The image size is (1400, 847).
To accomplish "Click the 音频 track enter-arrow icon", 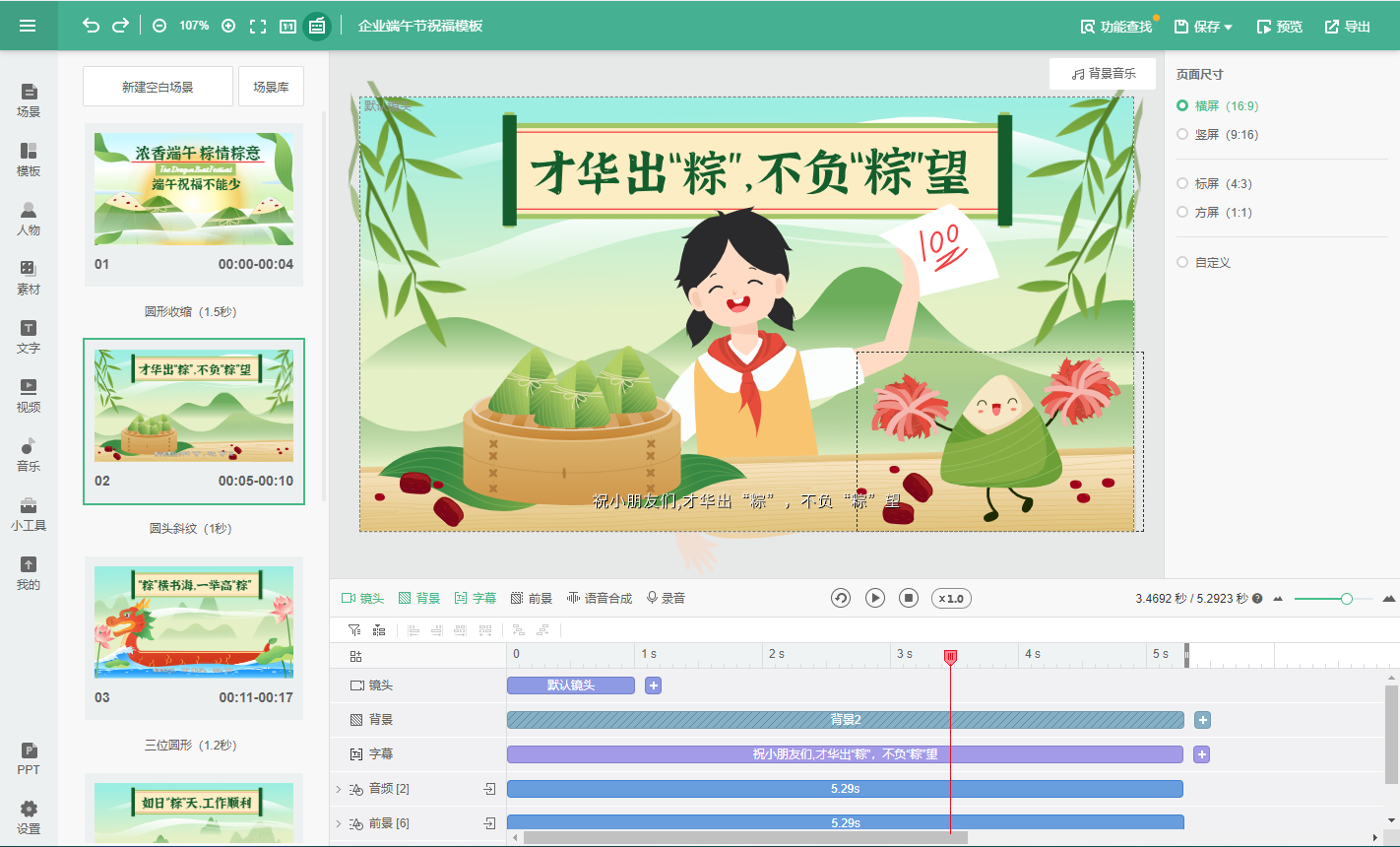I will click(489, 789).
